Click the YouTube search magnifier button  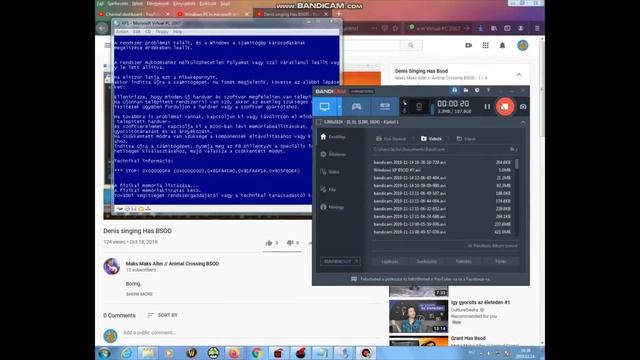(x=411, y=45)
